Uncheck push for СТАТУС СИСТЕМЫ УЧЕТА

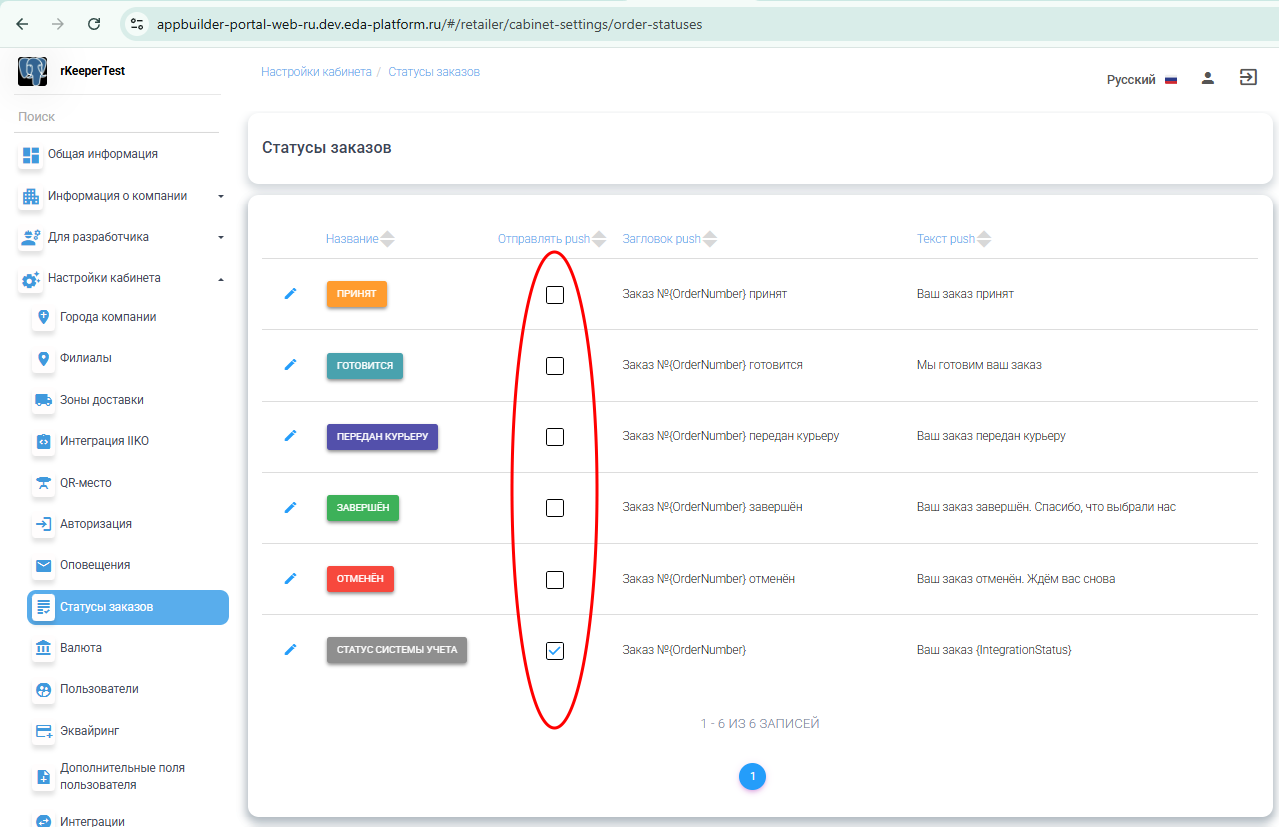(x=555, y=651)
